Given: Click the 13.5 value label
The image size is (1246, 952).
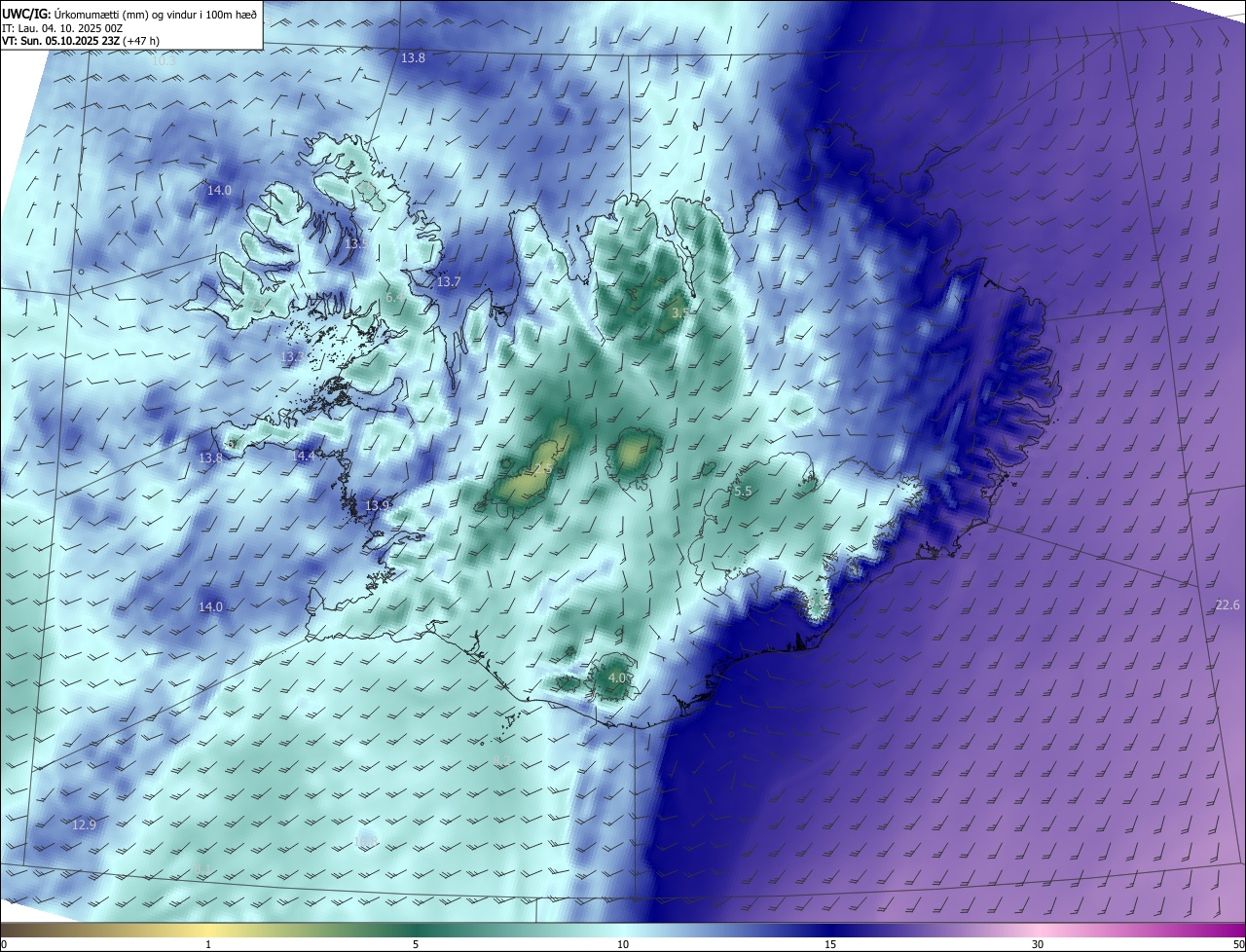Looking at the screenshot, I should point(356,243).
